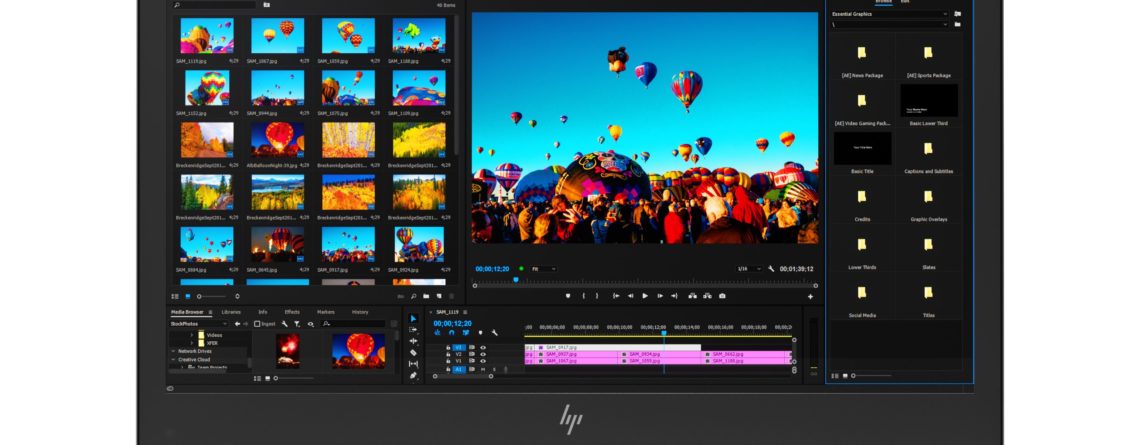
Task: Adjust Media Browser thumbnail size slider
Action: pyautogui.click(x=294, y=378)
